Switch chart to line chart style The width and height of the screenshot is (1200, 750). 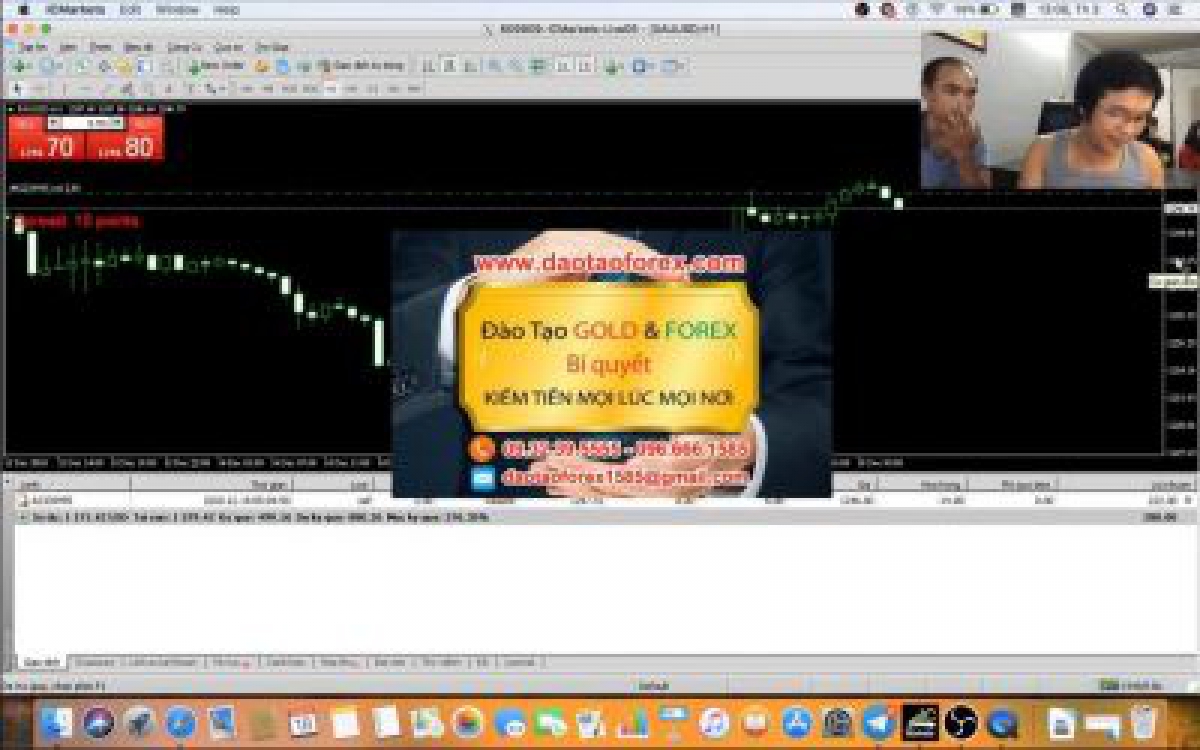point(468,66)
